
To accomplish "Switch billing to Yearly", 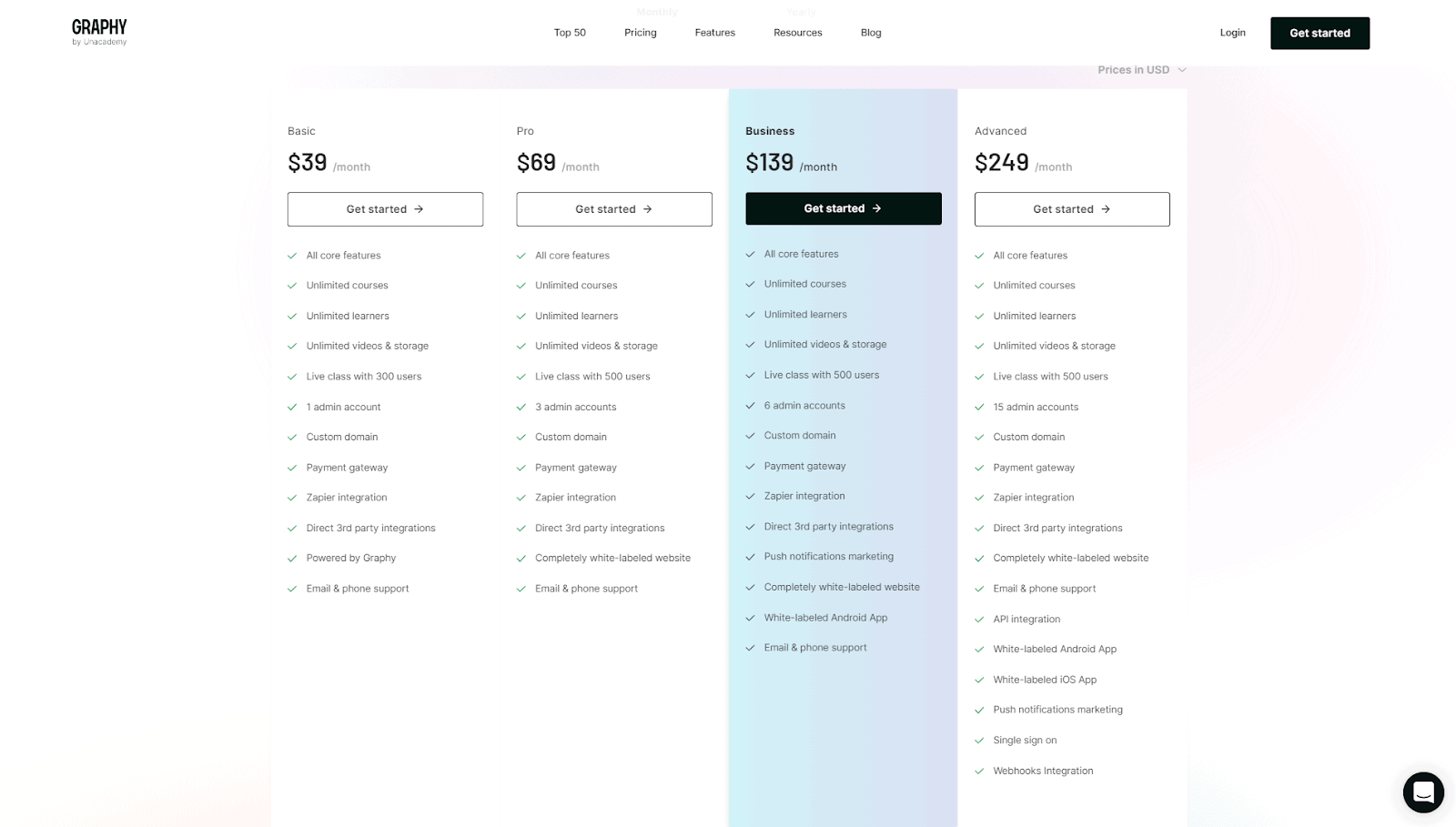I will coord(801,12).
